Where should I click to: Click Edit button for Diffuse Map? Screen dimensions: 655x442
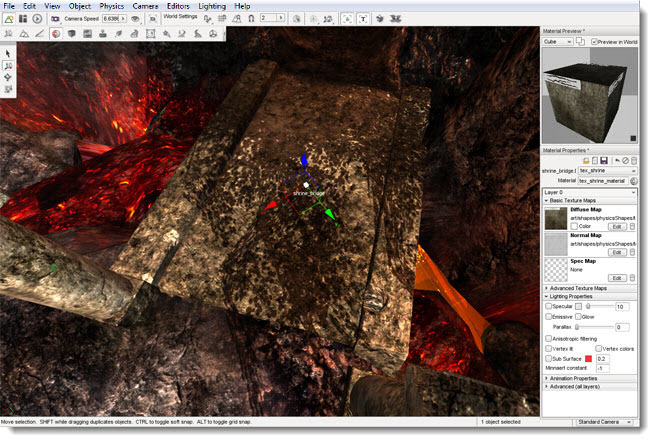[x=617, y=227]
